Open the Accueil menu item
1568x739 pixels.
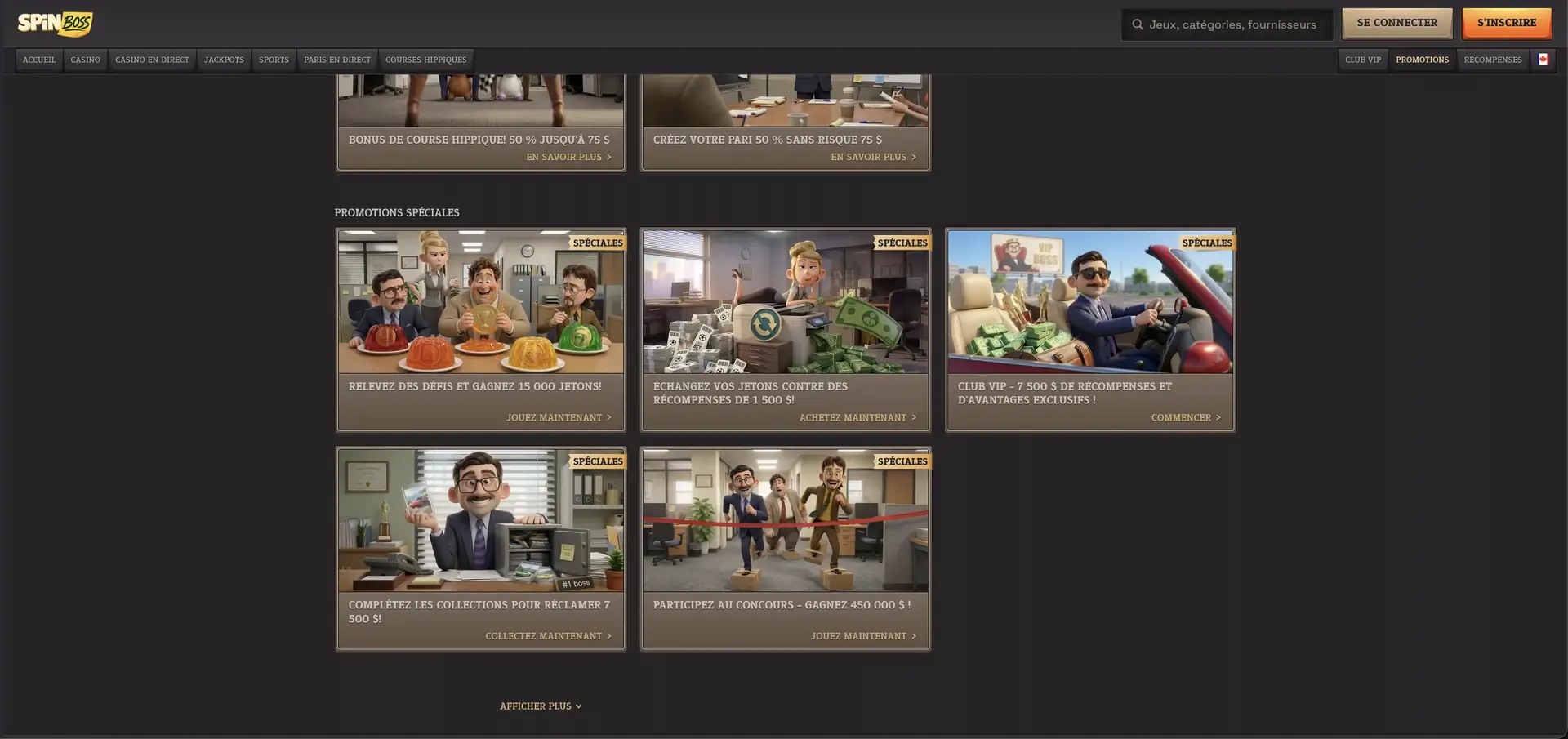pyautogui.click(x=39, y=60)
